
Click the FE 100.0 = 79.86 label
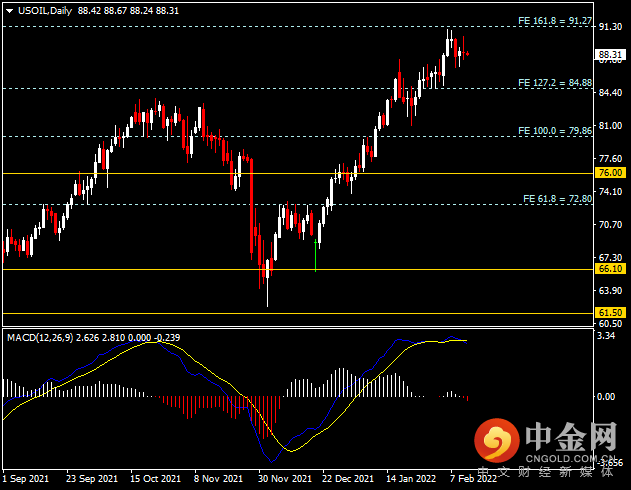pyautogui.click(x=555, y=131)
